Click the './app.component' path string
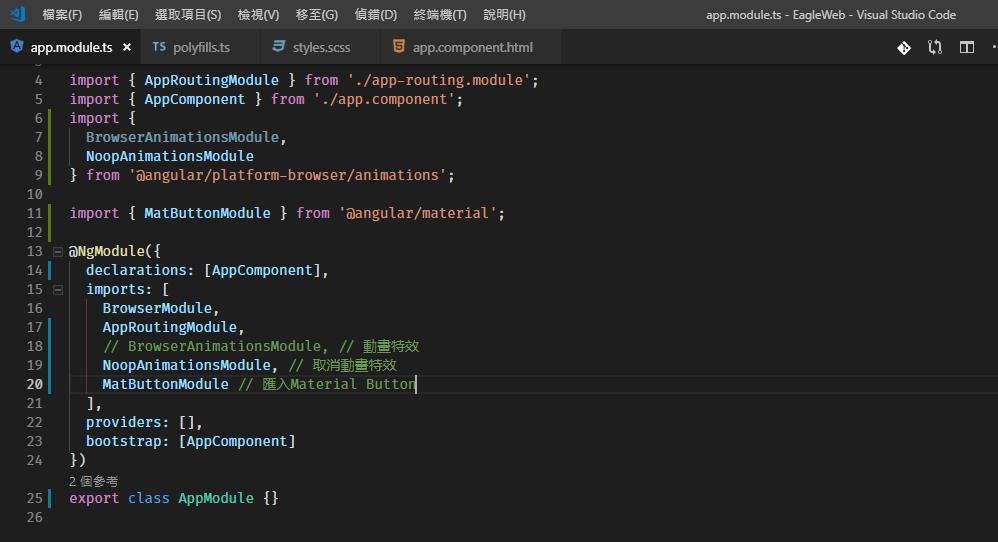998x542 pixels. (x=384, y=99)
